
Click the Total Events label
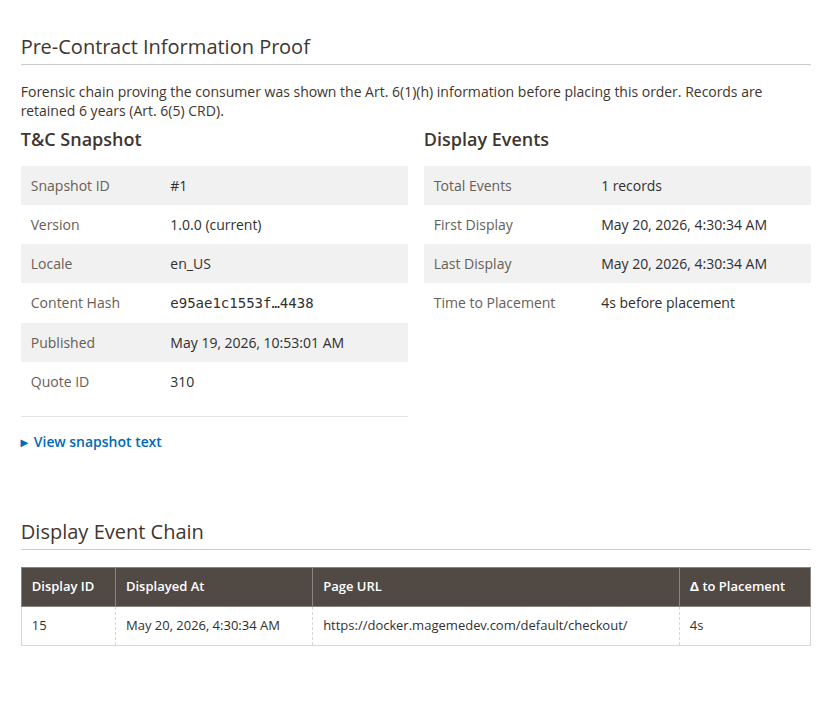point(473,186)
